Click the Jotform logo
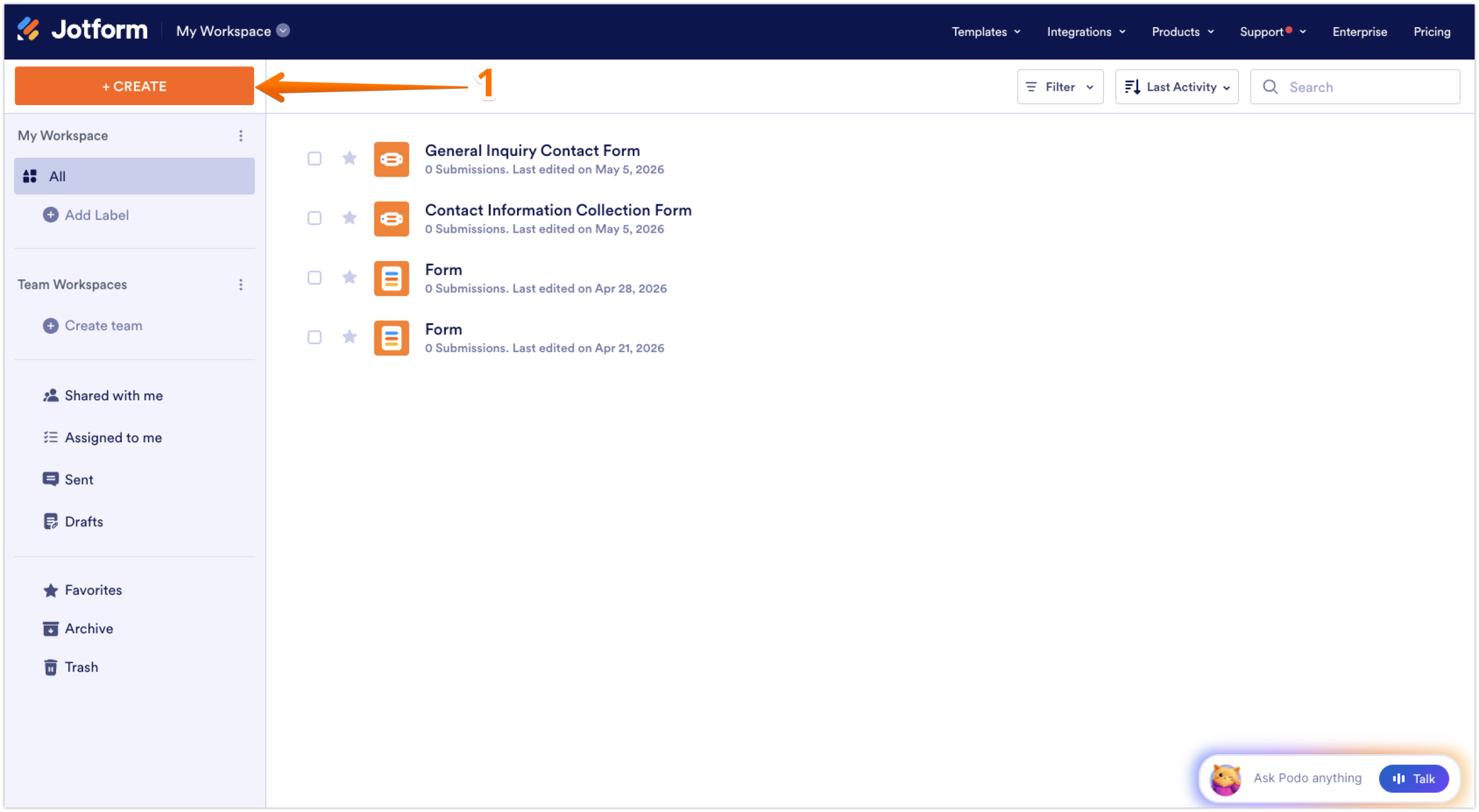Screen dimensions: 1479x812 click(82, 30)
